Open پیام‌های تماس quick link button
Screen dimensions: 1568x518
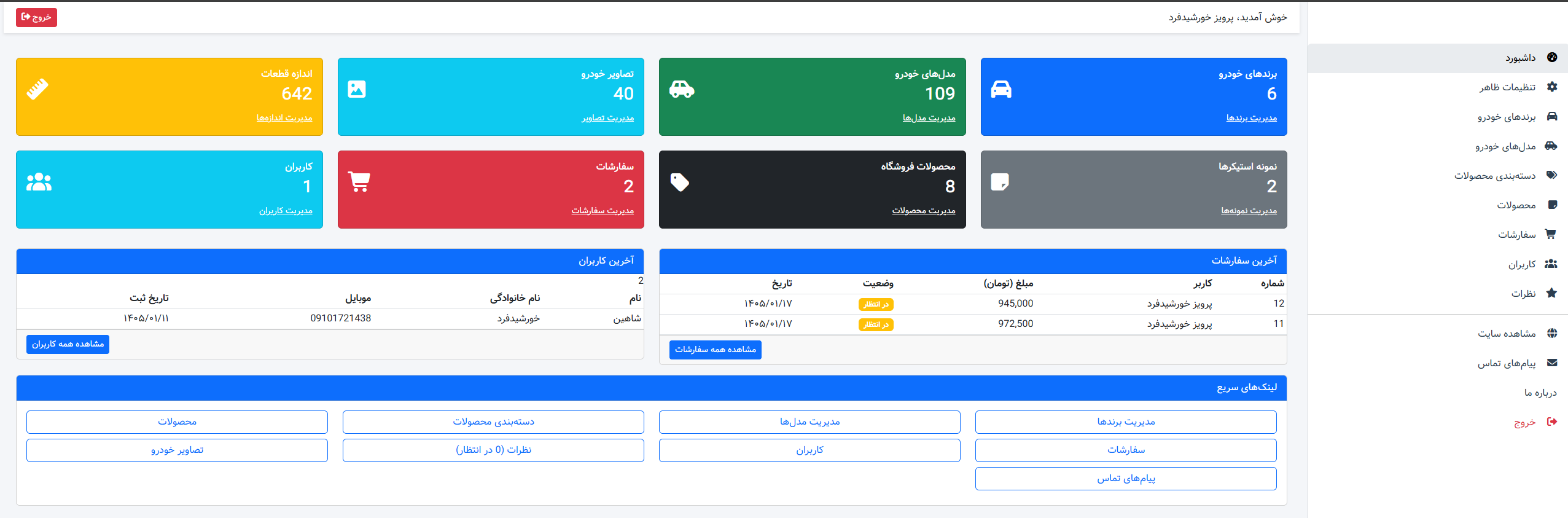tap(1126, 479)
